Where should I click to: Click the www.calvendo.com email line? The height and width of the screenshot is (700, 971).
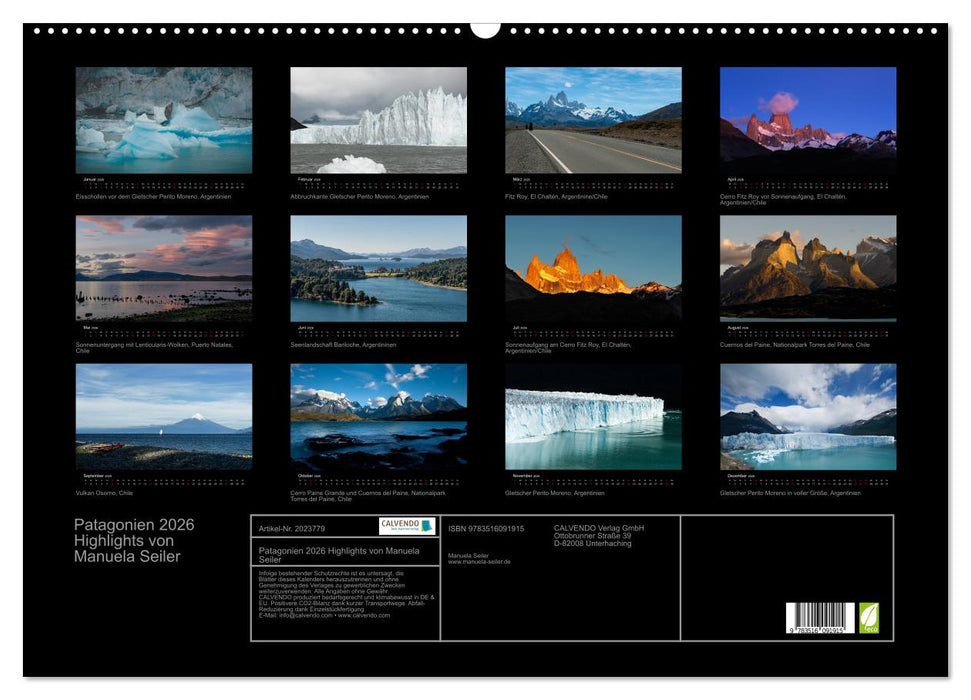(x=325, y=615)
